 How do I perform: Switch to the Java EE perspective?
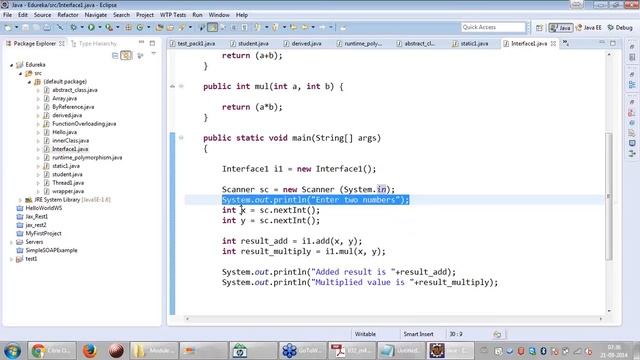tap(588, 28)
